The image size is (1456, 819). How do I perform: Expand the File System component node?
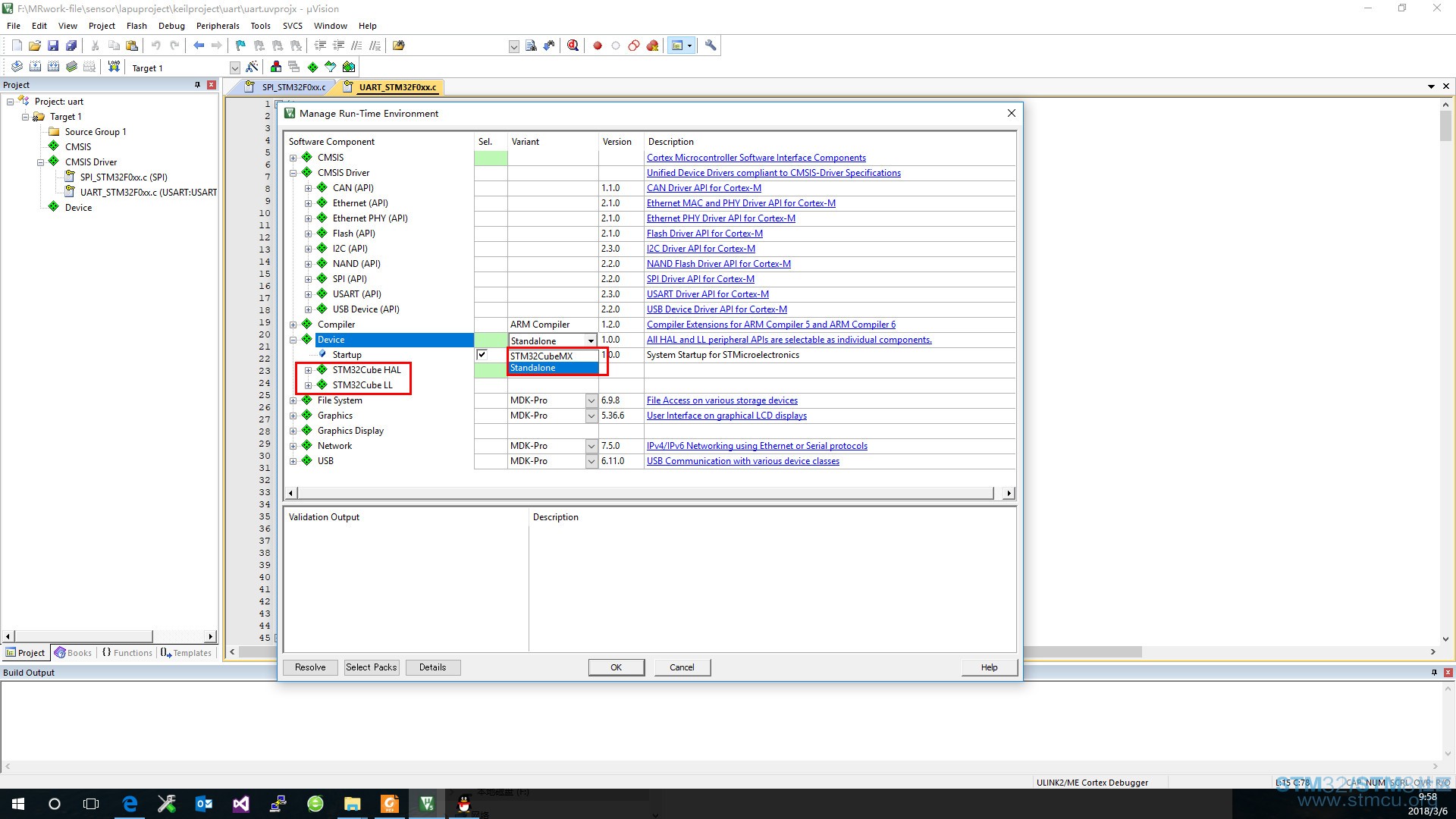(293, 400)
